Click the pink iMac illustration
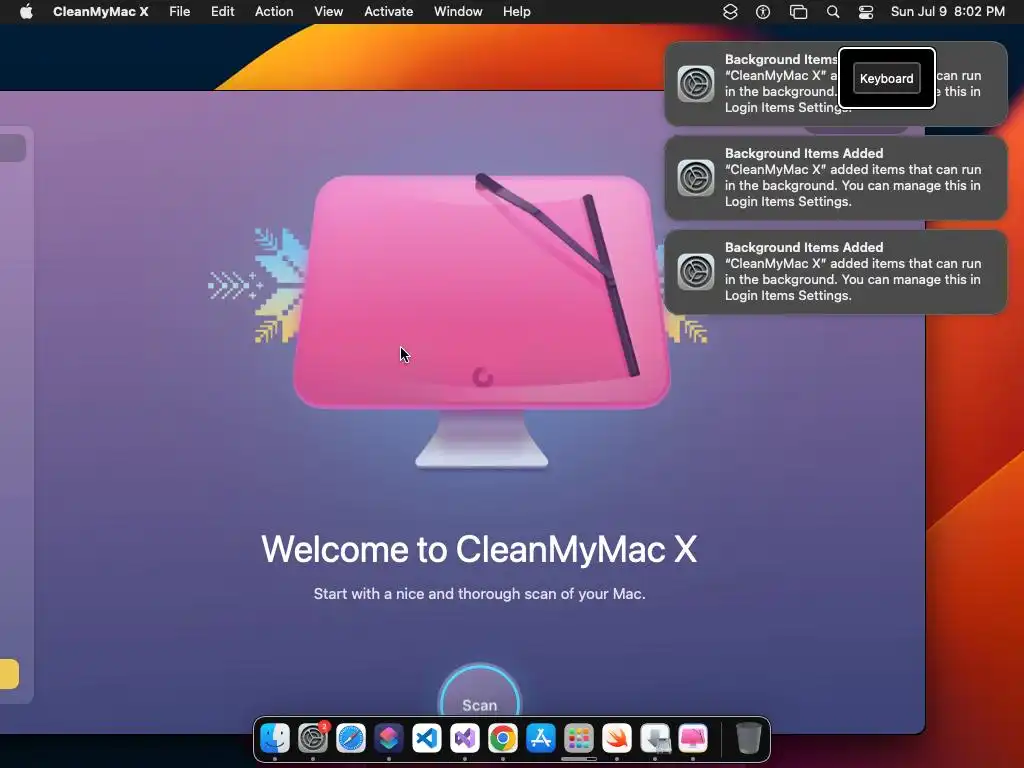1024x768 pixels. click(x=482, y=320)
